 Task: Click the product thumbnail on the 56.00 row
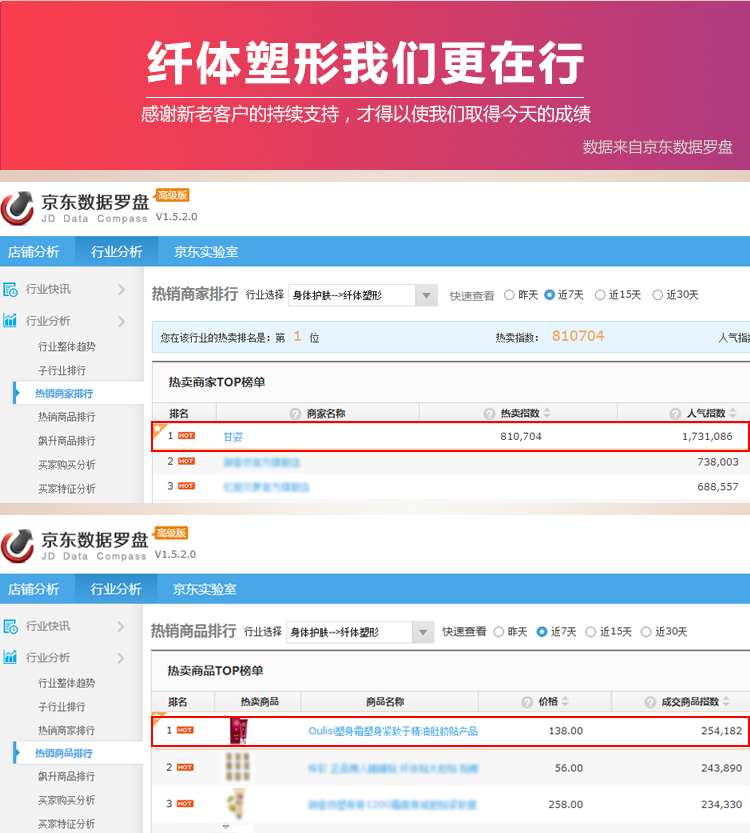point(238,767)
